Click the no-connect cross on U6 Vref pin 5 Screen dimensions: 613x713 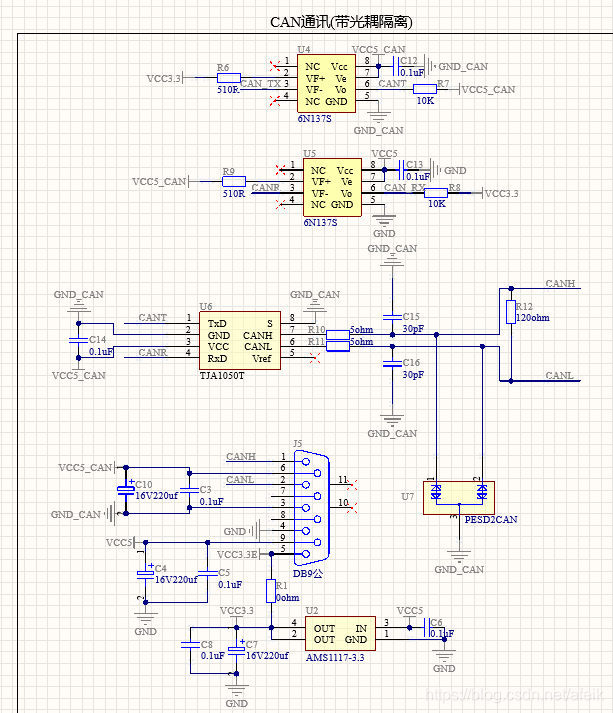315,358
